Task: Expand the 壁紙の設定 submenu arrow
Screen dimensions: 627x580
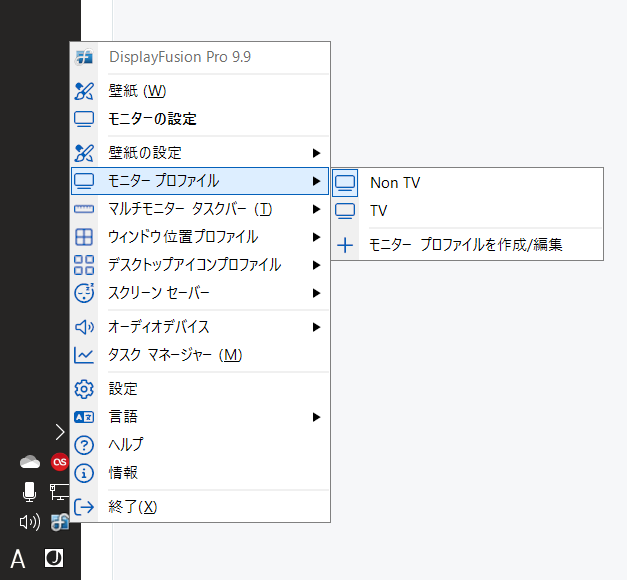Action: point(316,153)
